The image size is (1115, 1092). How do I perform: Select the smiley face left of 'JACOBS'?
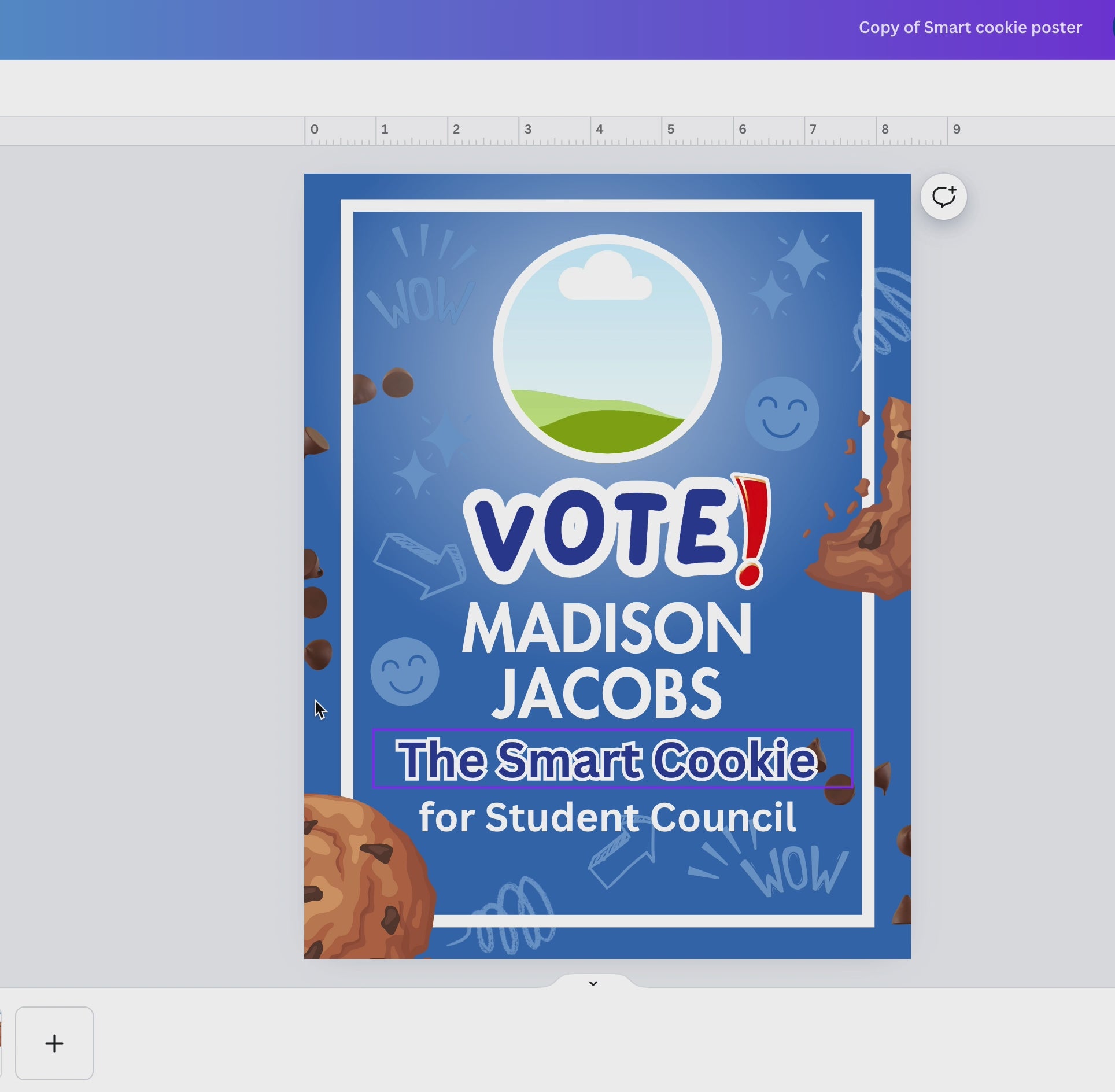click(x=404, y=672)
